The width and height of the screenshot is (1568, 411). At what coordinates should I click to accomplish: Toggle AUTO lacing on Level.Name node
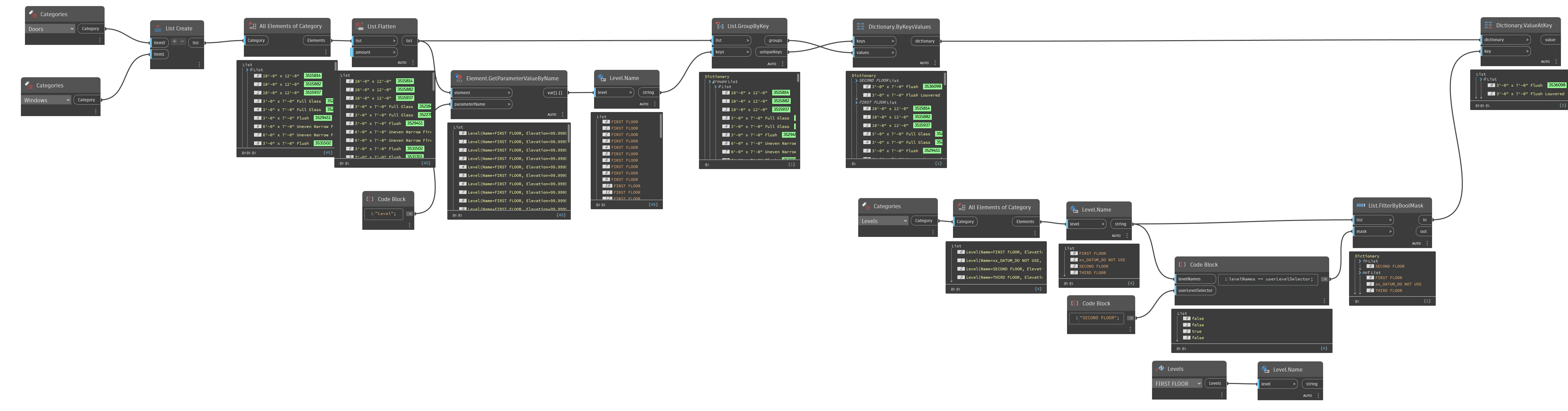click(x=644, y=104)
